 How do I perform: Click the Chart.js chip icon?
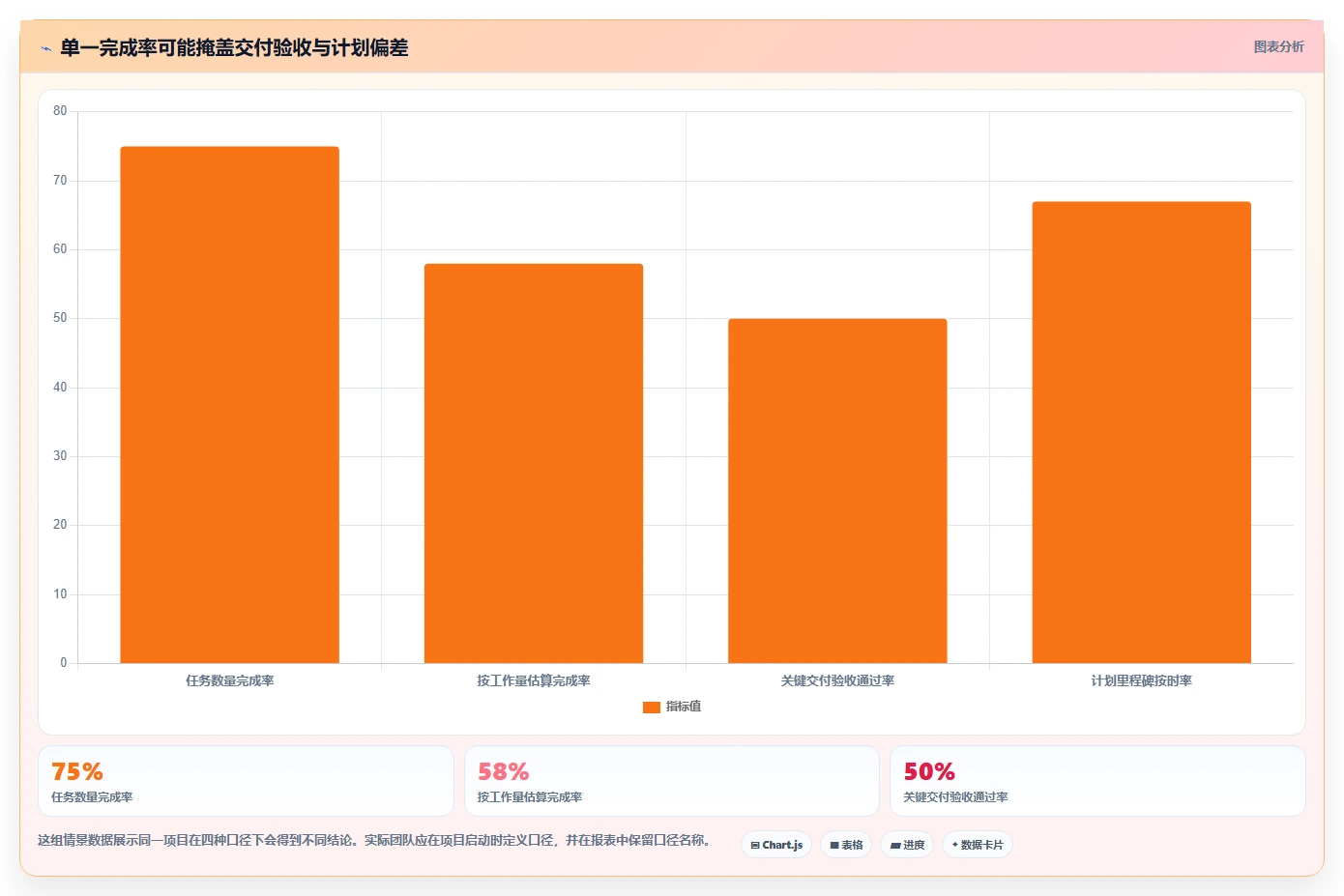[x=755, y=846]
